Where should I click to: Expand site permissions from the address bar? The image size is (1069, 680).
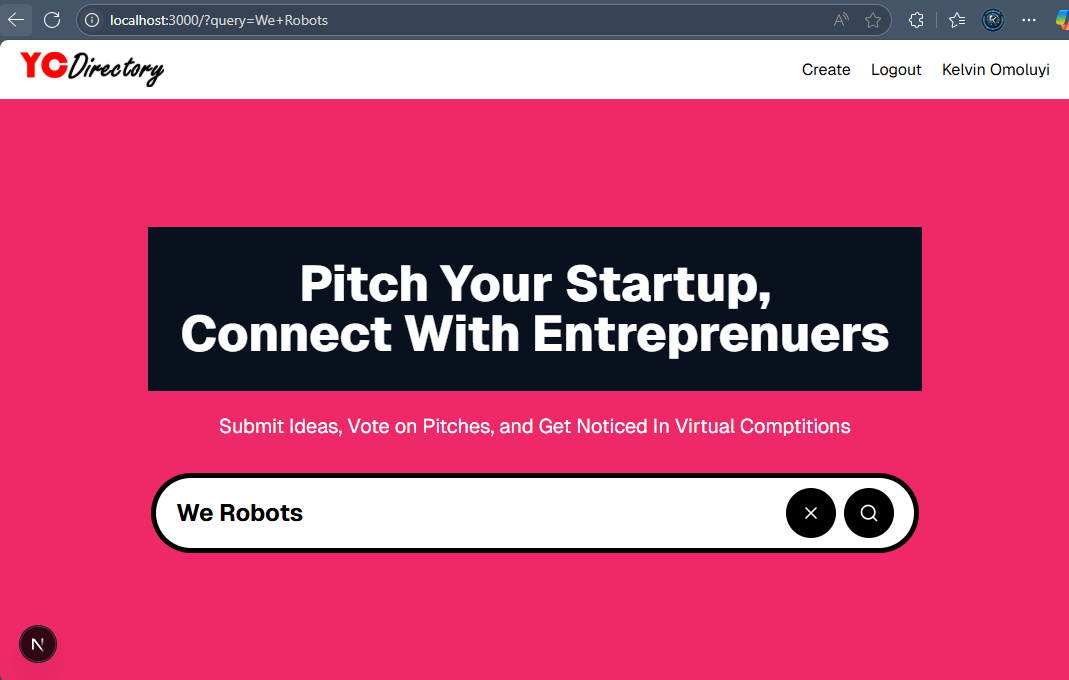(91, 20)
